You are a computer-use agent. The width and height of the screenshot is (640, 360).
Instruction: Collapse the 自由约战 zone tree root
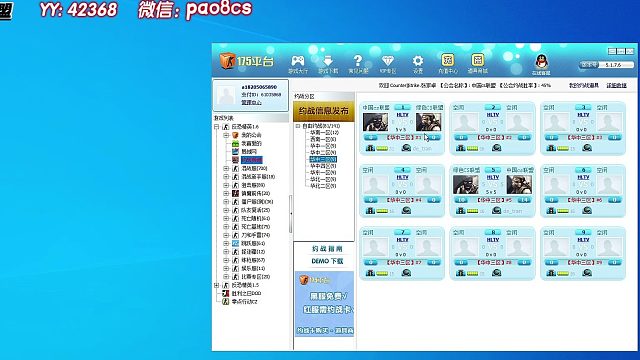click(x=298, y=126)
